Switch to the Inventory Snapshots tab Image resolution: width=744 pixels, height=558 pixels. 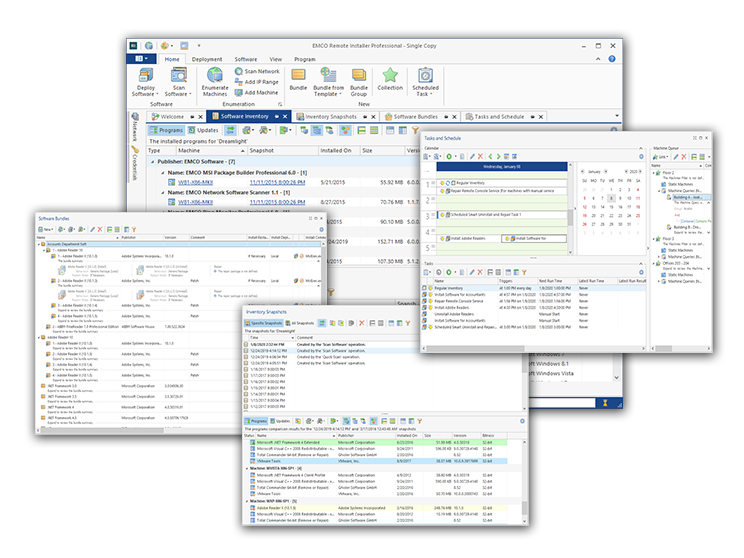(333, 117)
